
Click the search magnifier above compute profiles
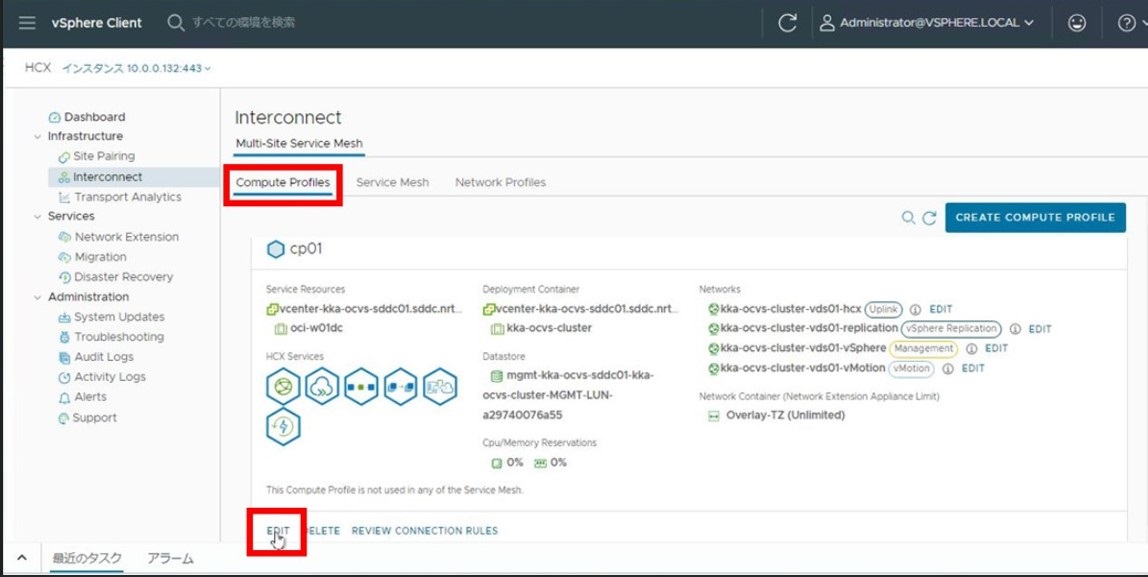[x=908, y=217]
